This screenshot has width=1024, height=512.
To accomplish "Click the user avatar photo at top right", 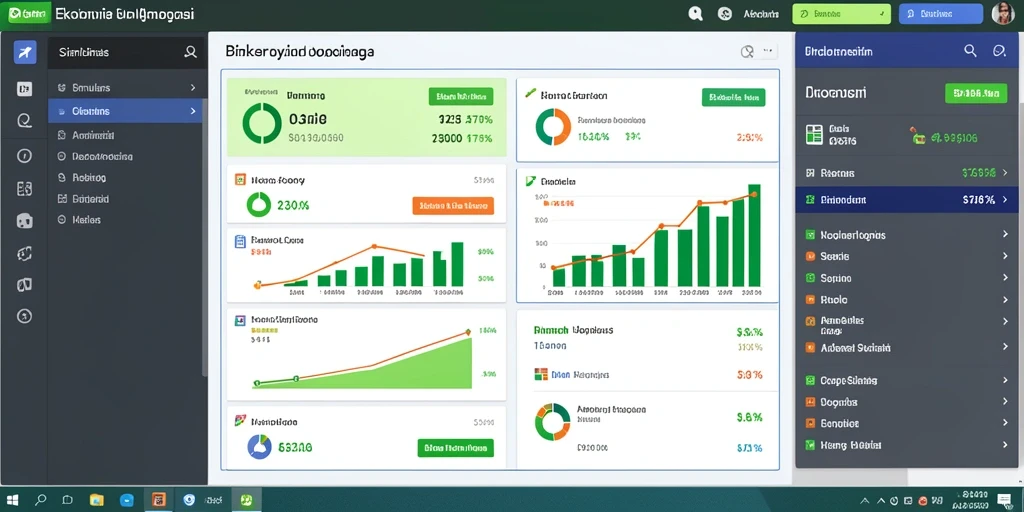I will tap(1002, 14).
